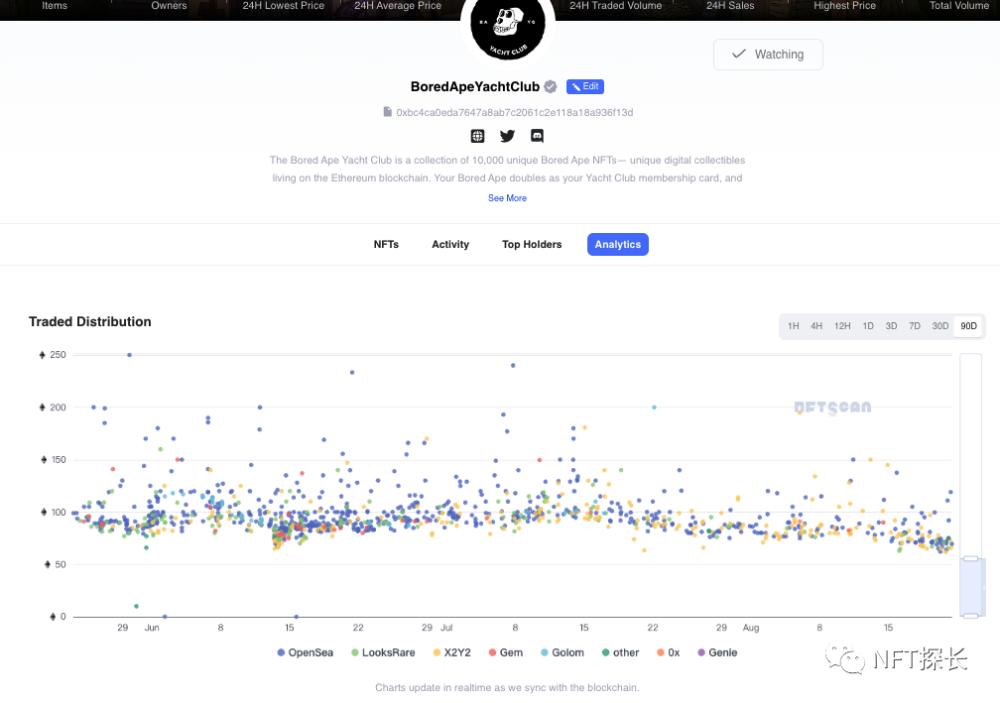
Task: Click the verified badge next to BoredApeYachtClub
Action: [550, 87]
